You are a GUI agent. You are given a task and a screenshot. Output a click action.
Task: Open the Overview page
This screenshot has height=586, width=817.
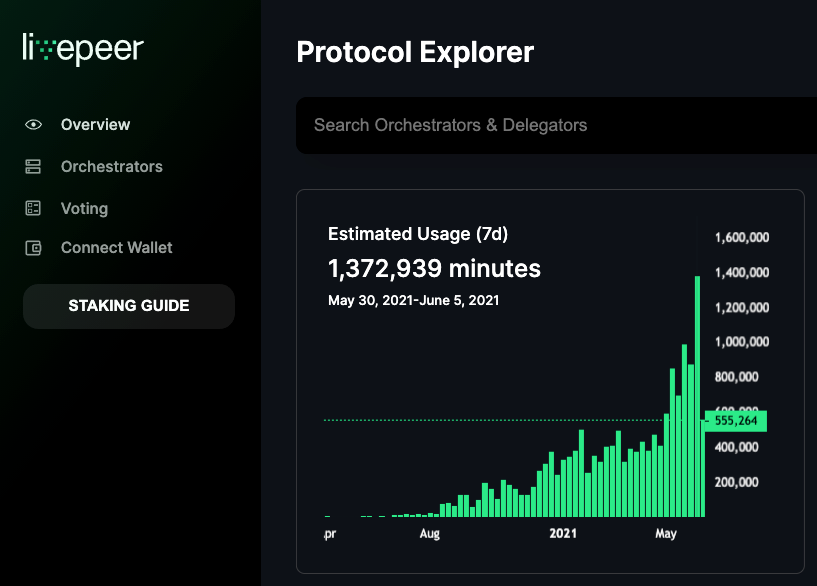[95, 124]
